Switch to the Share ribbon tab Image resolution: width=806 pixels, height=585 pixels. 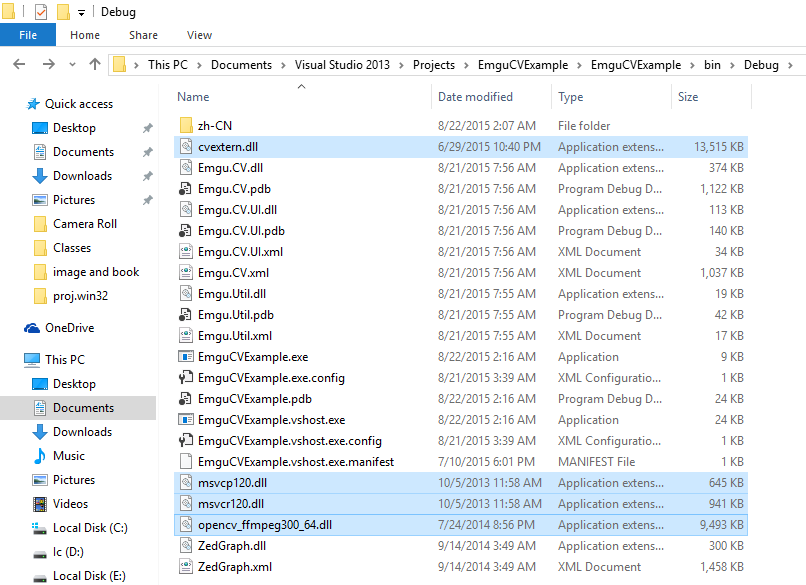143,35
